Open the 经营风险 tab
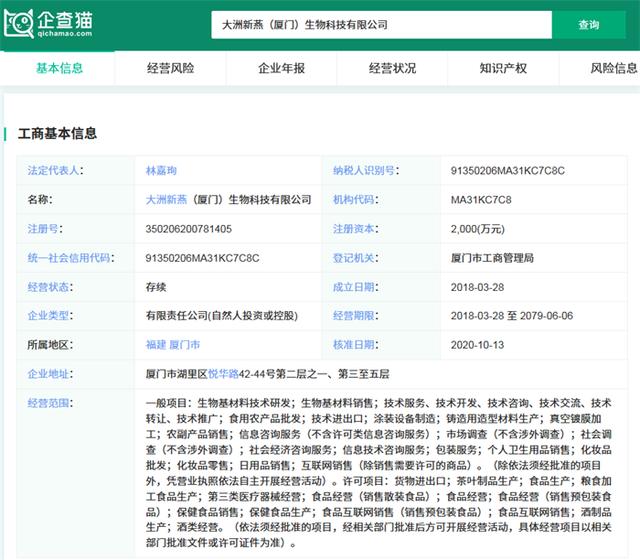 pyautogui.click(x=171, y=68)
